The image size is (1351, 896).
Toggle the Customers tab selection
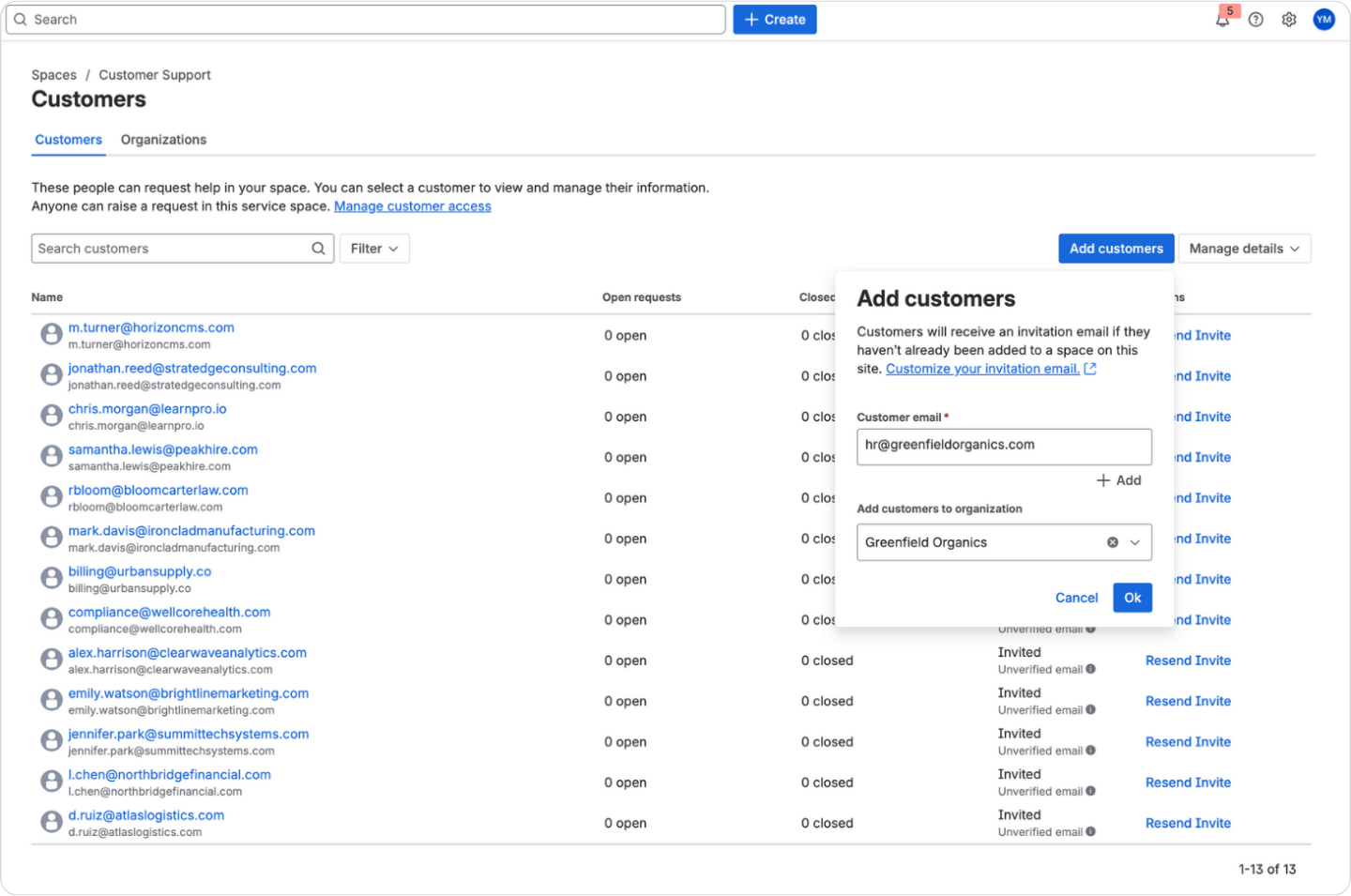click(x=68, y=139)
